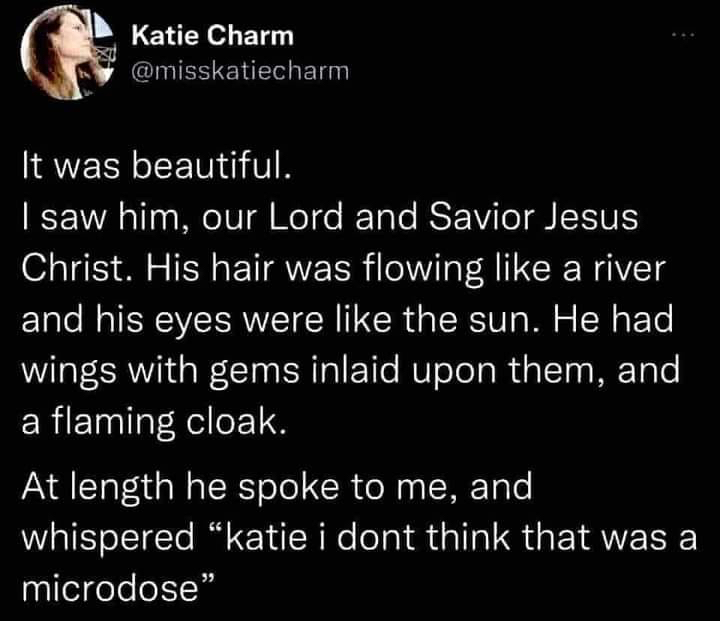Click the @misskatiecharm handle
The image size is (720, 621).
[x=240, y=70]
